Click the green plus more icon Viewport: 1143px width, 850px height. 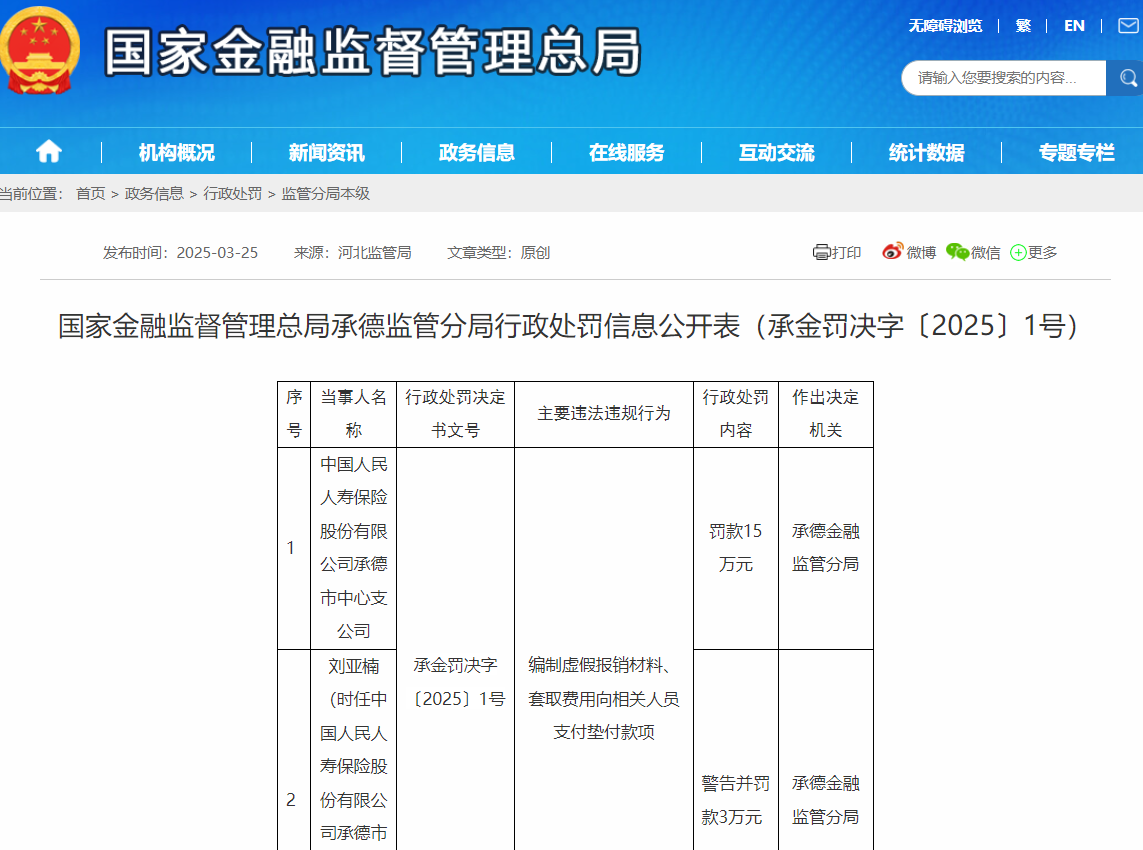[x=1018, y=252]
